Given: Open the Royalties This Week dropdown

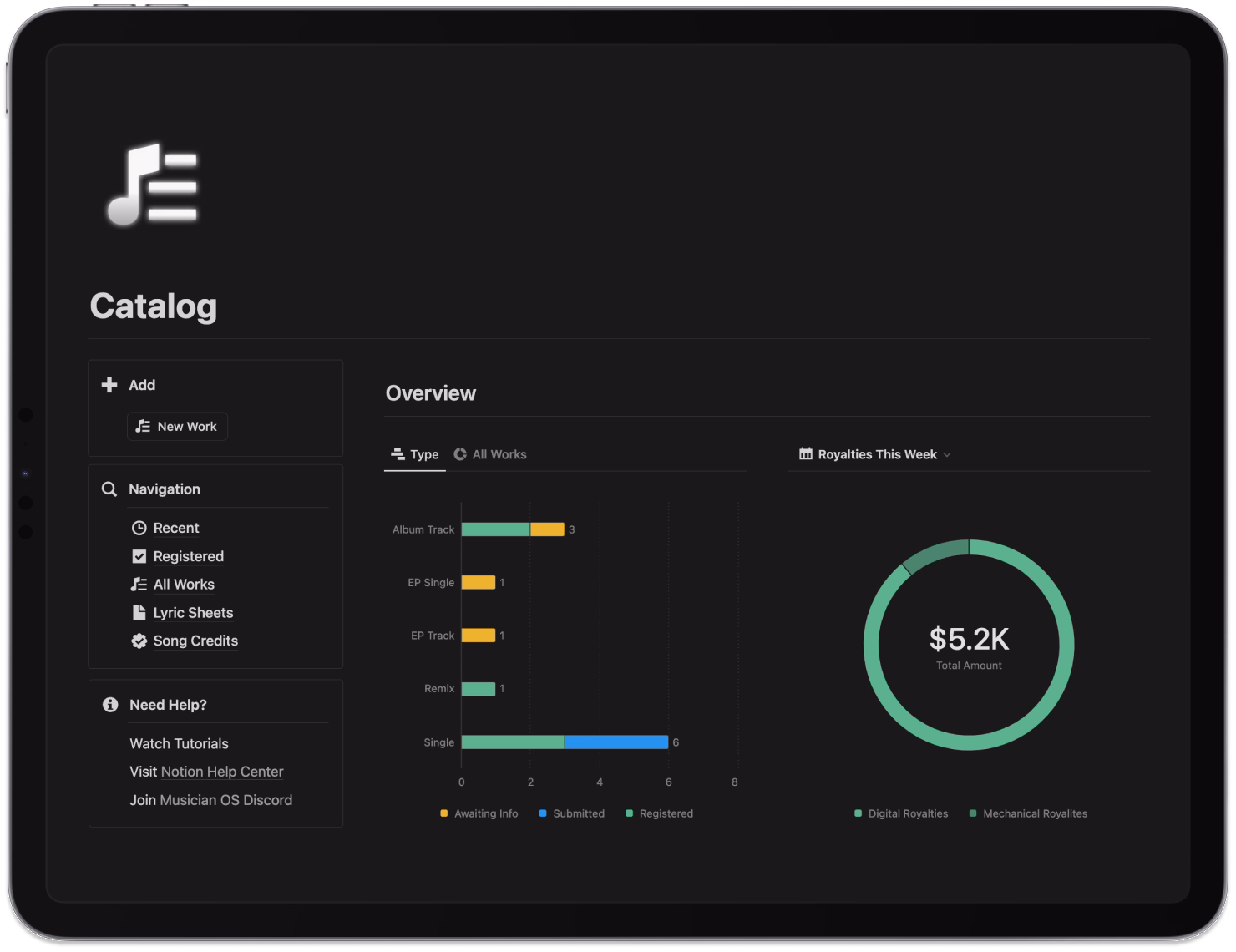Looking at the screenshot, I should pos(874,454).
